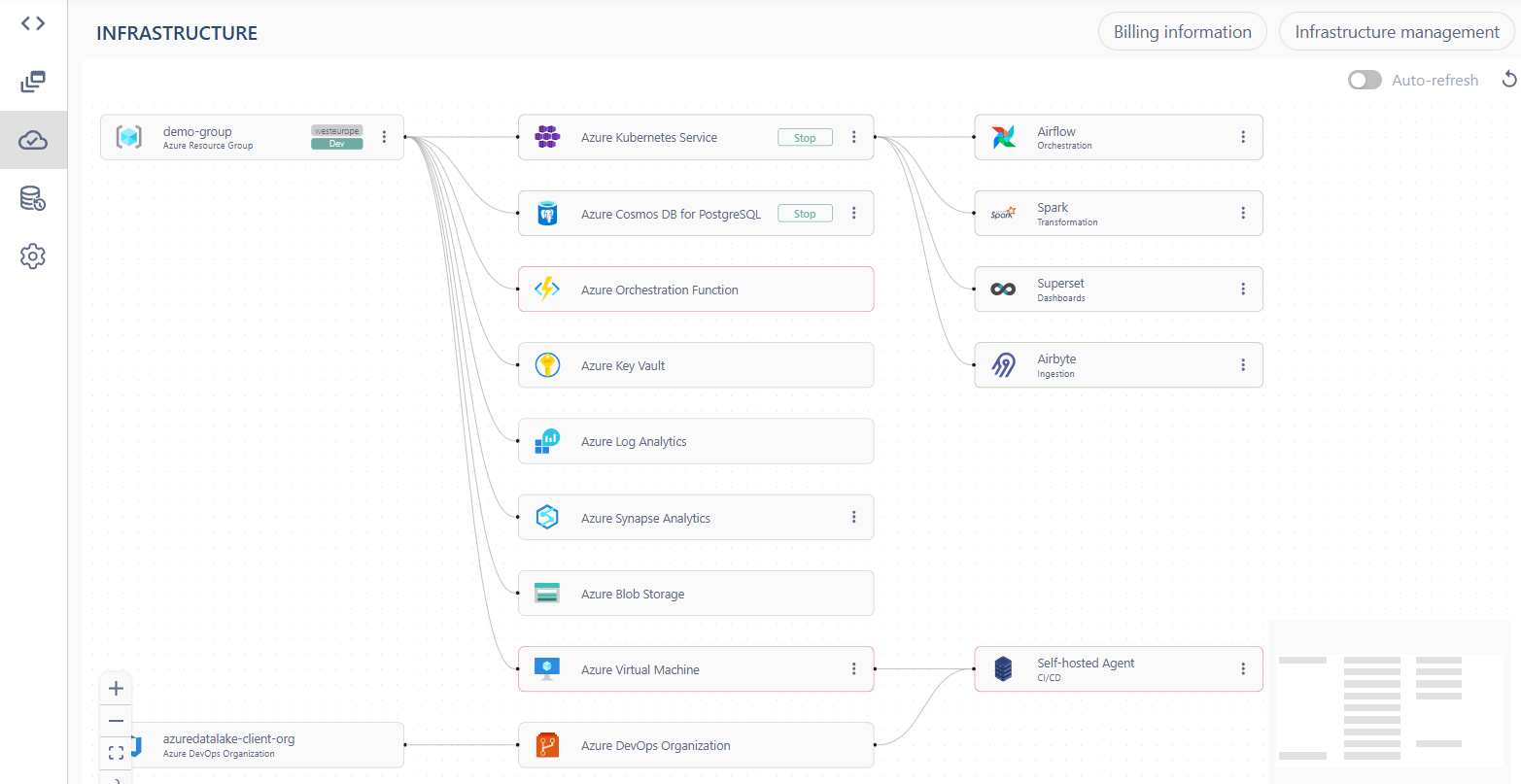Click the Auto-refresh label text
Image resolution: width=1521 pixels, height=784 pixels.
(1435, 81)
